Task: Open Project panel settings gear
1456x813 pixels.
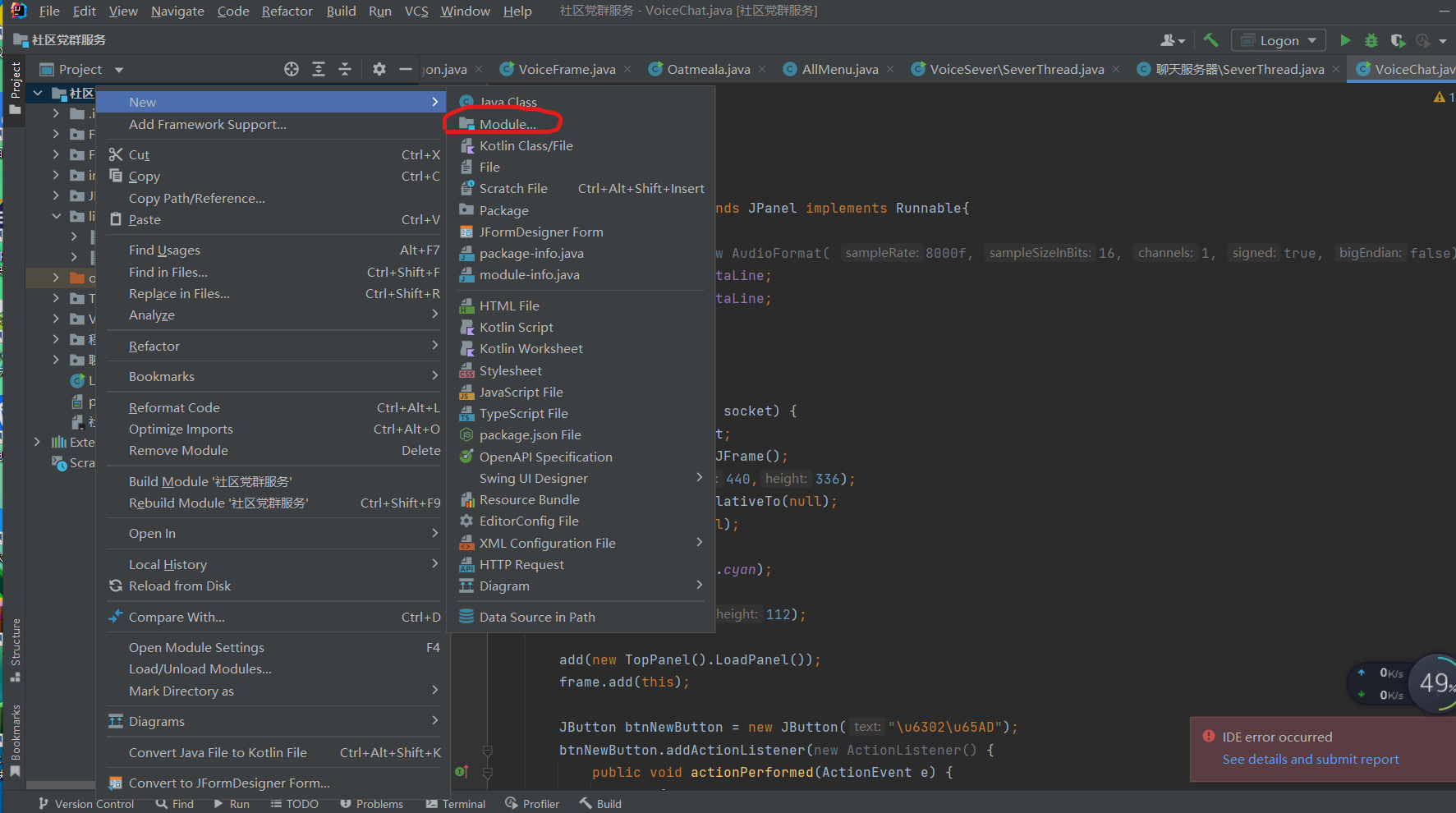Action: 379,69
